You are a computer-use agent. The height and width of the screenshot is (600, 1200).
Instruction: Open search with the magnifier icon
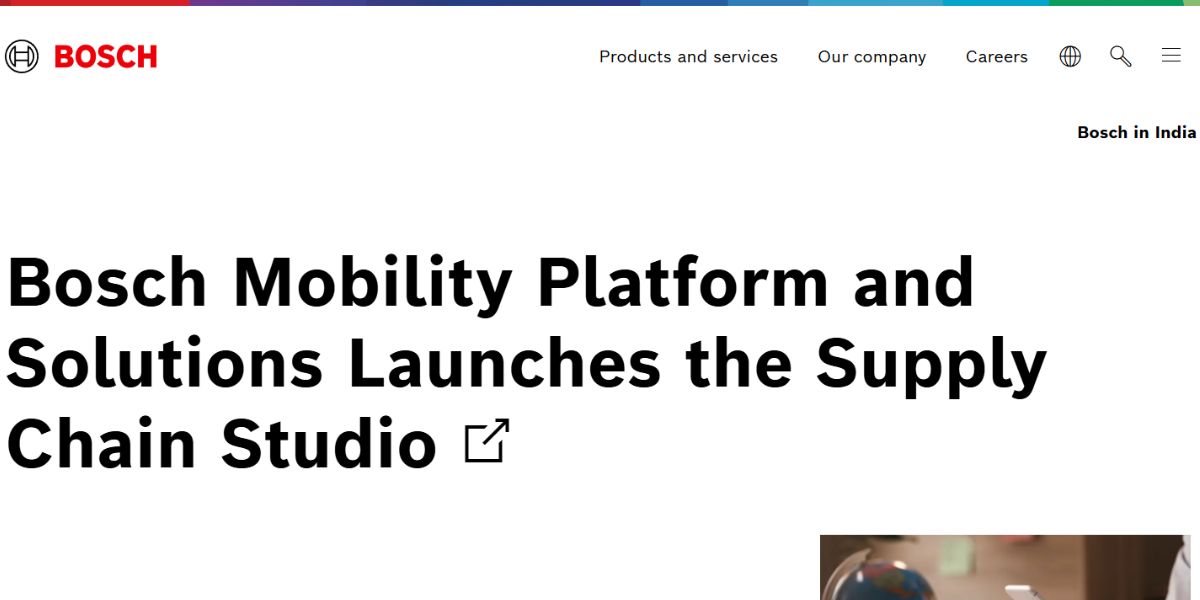pos(1120,57)
